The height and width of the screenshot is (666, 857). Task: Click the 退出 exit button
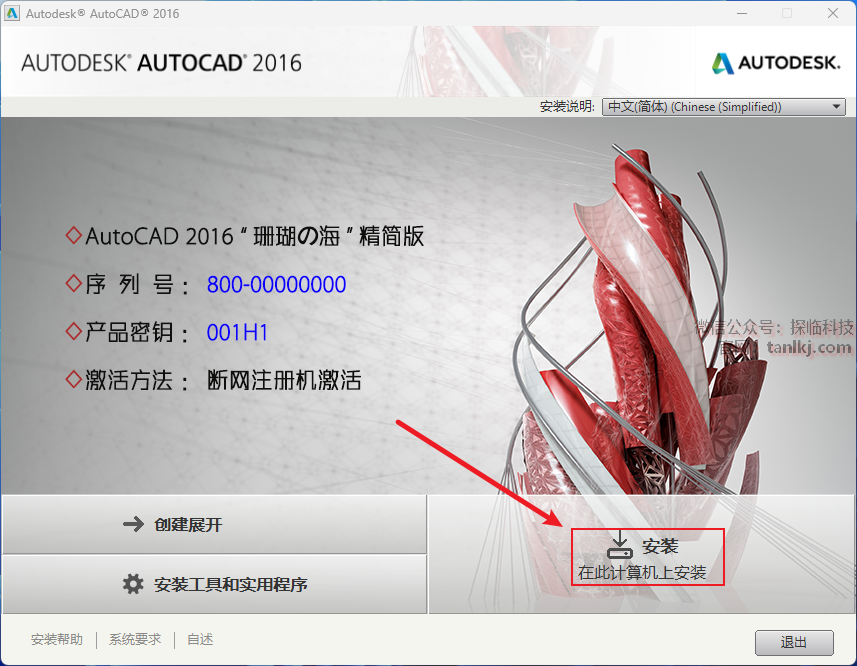coord(794,643)
